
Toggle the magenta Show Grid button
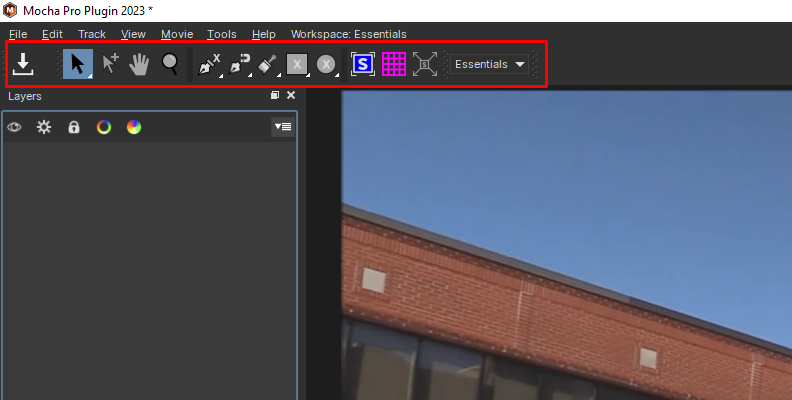tap(394, 64)
